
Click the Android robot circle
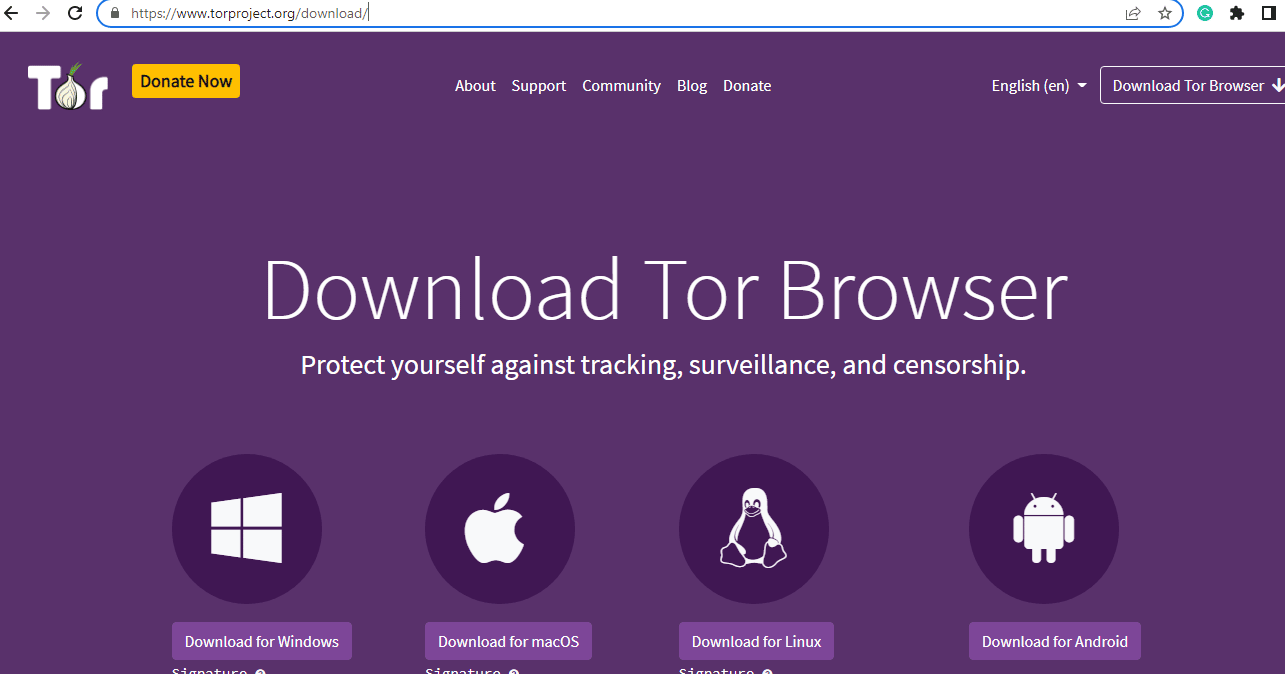point(1044,528)
